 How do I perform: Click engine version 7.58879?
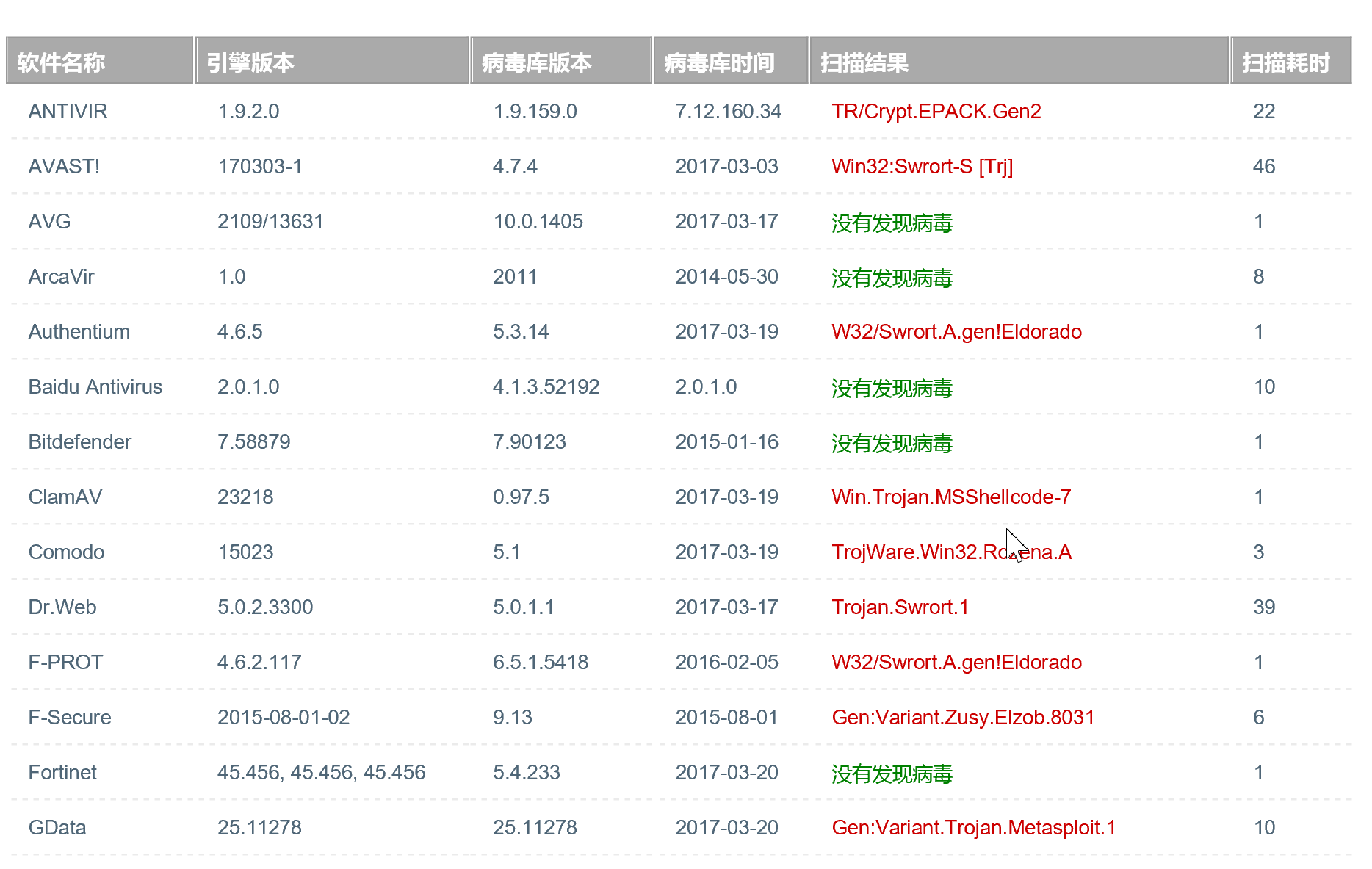pyautogui.click(x=253, y=442)
